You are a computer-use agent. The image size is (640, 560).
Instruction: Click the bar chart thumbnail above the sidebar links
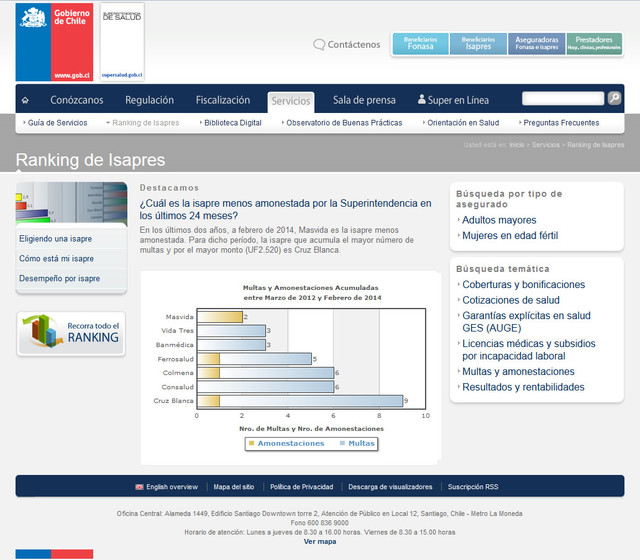(71, 202)
